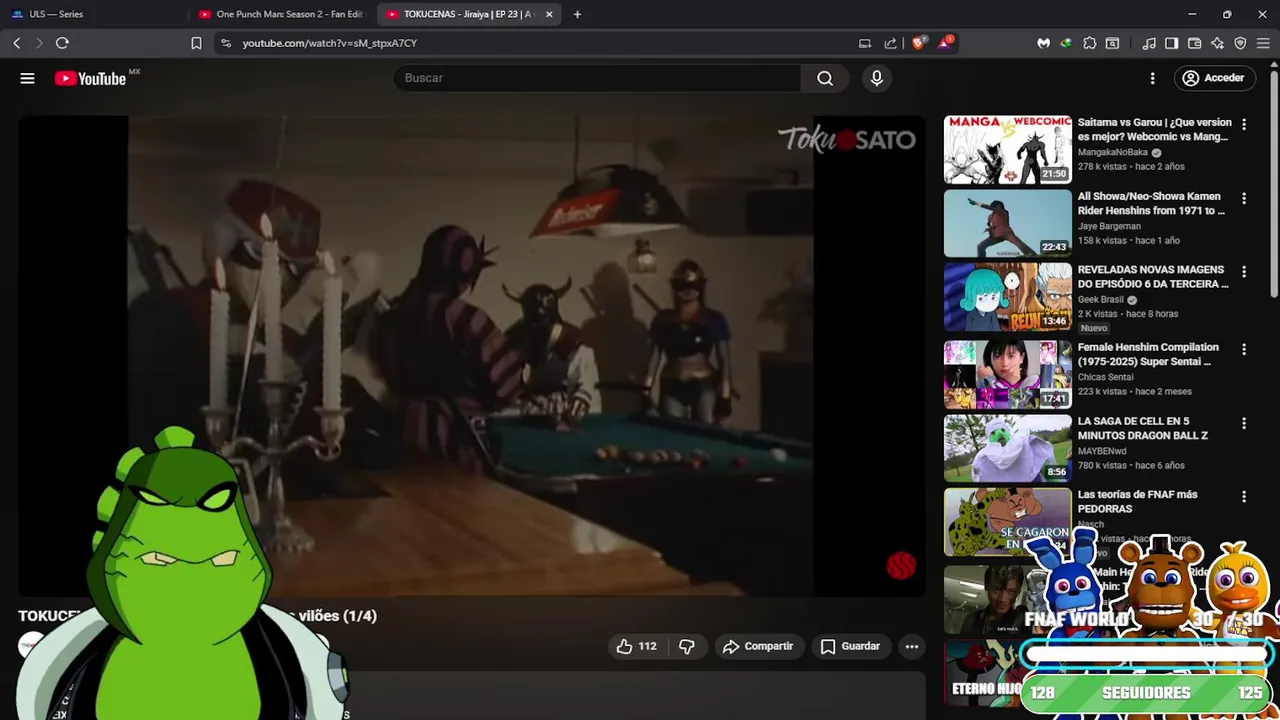This screenshot has height=720, width=1280.
Task: Click the Acceder sign-in button
Action: (1213, 78)
